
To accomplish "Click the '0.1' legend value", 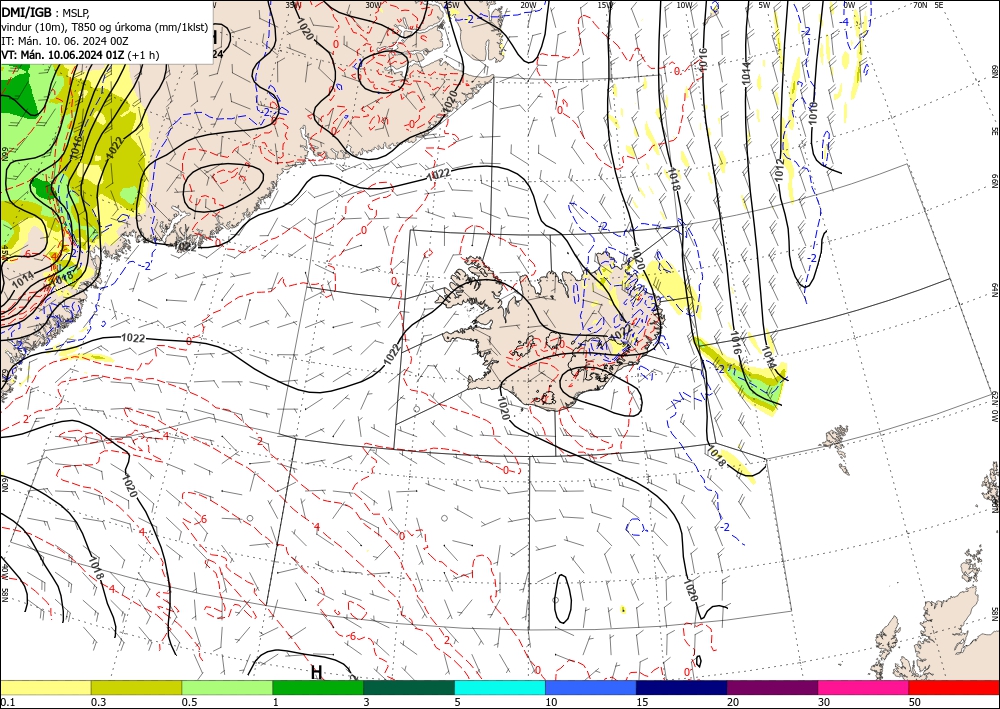I will [x=6, y=702].
